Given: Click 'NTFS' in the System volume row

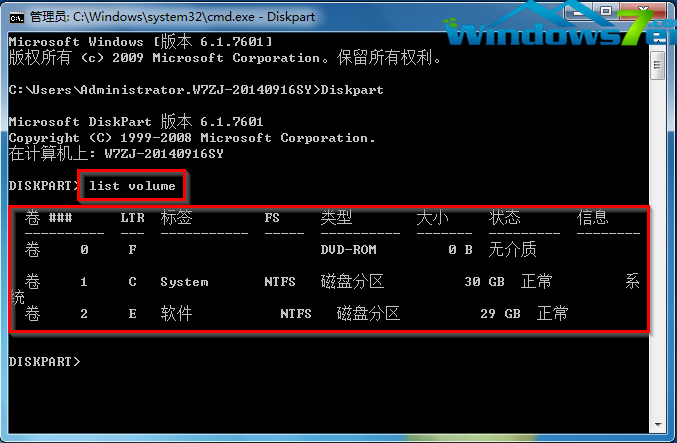Looking at the screenshot, I should click(280, 282).
